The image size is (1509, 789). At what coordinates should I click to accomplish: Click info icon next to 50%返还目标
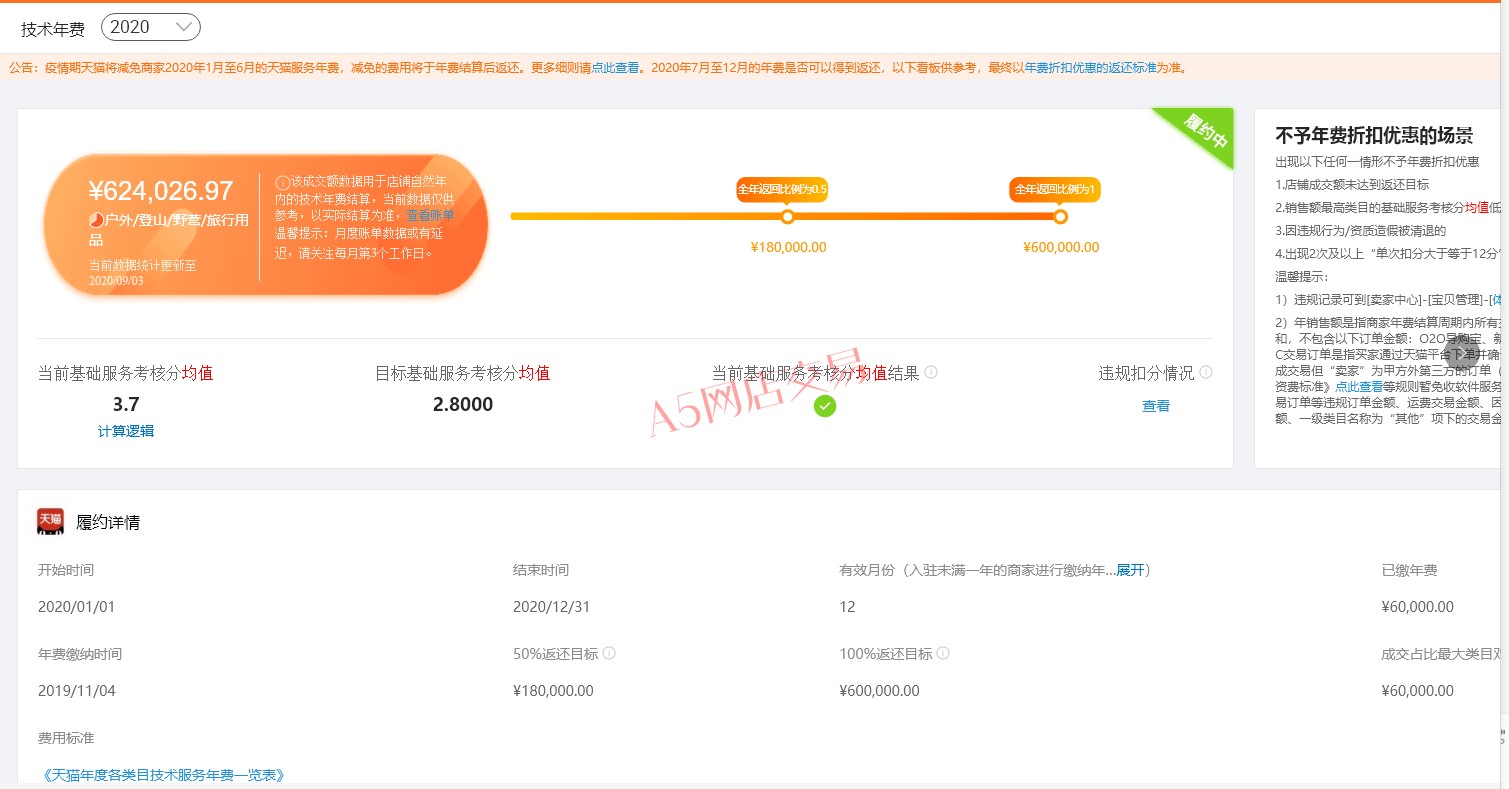pos(609,653)
